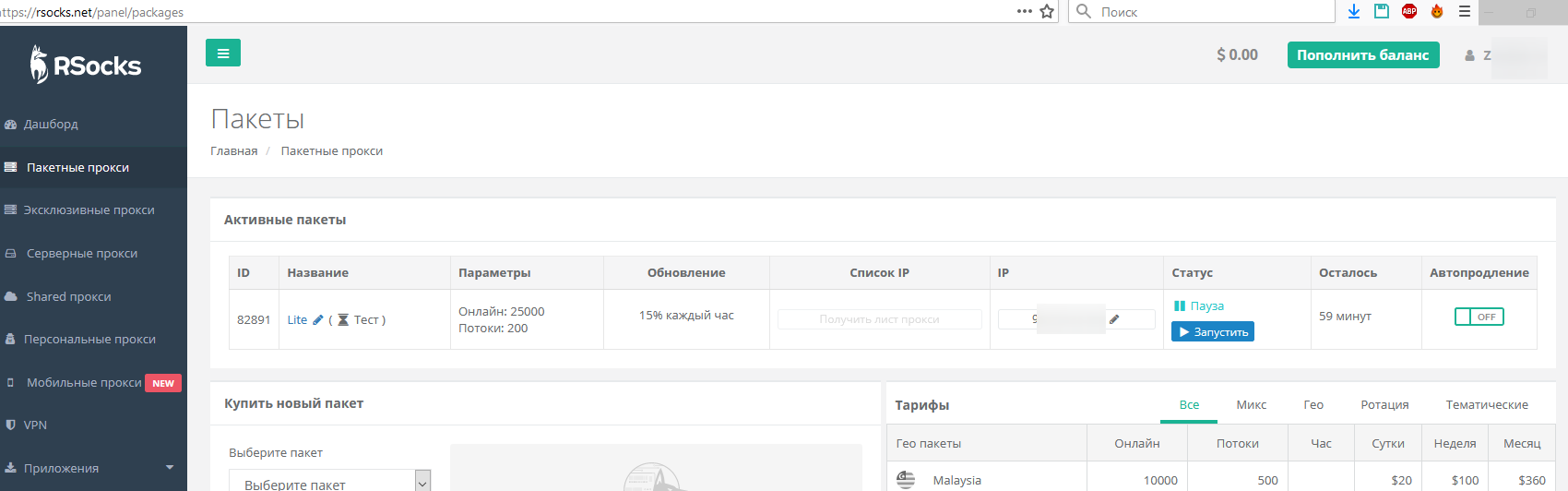
Task: Click the user profile icon in header
Action: (x=1470, y=55)
